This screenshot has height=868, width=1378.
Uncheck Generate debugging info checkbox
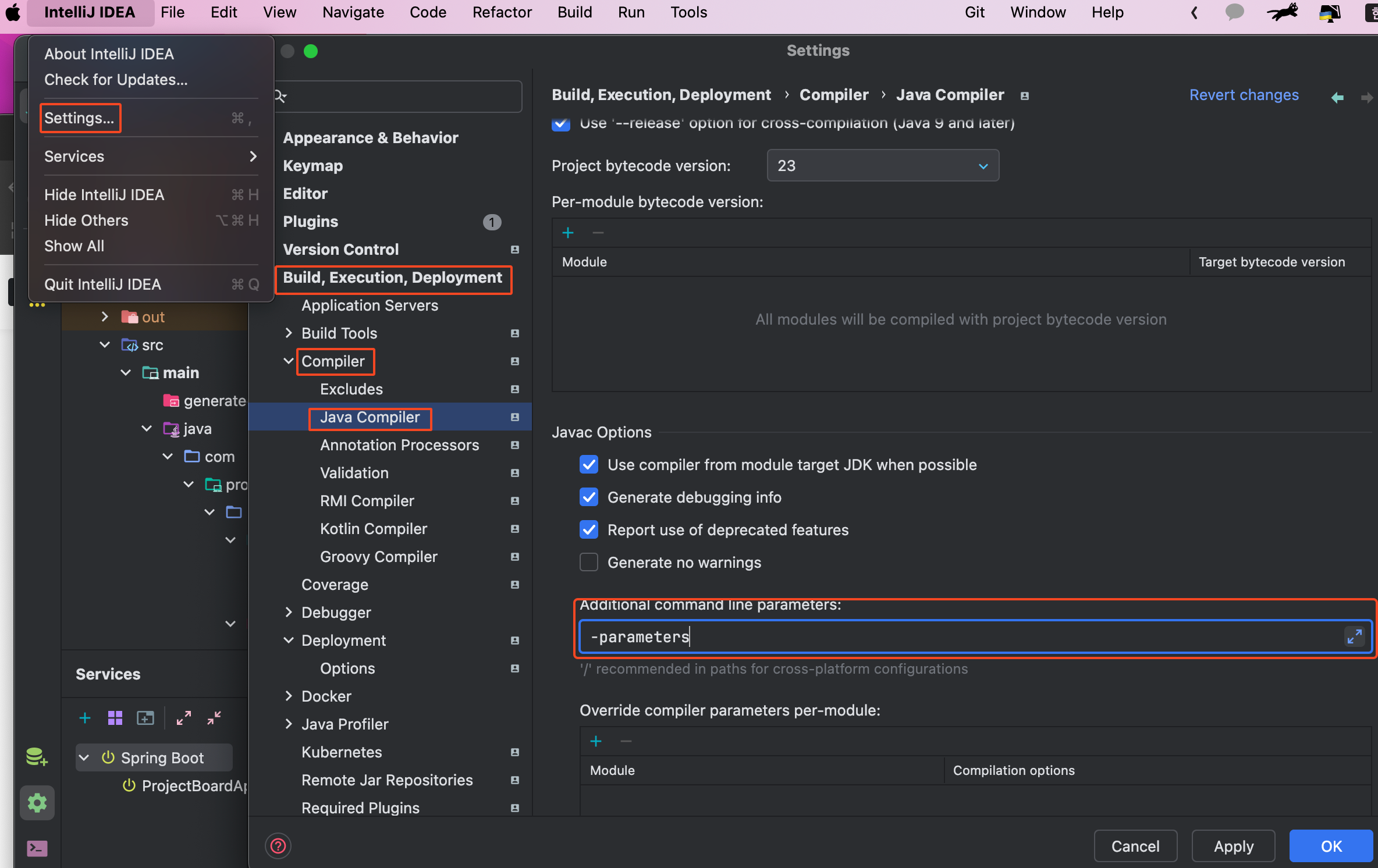point(589,497)
